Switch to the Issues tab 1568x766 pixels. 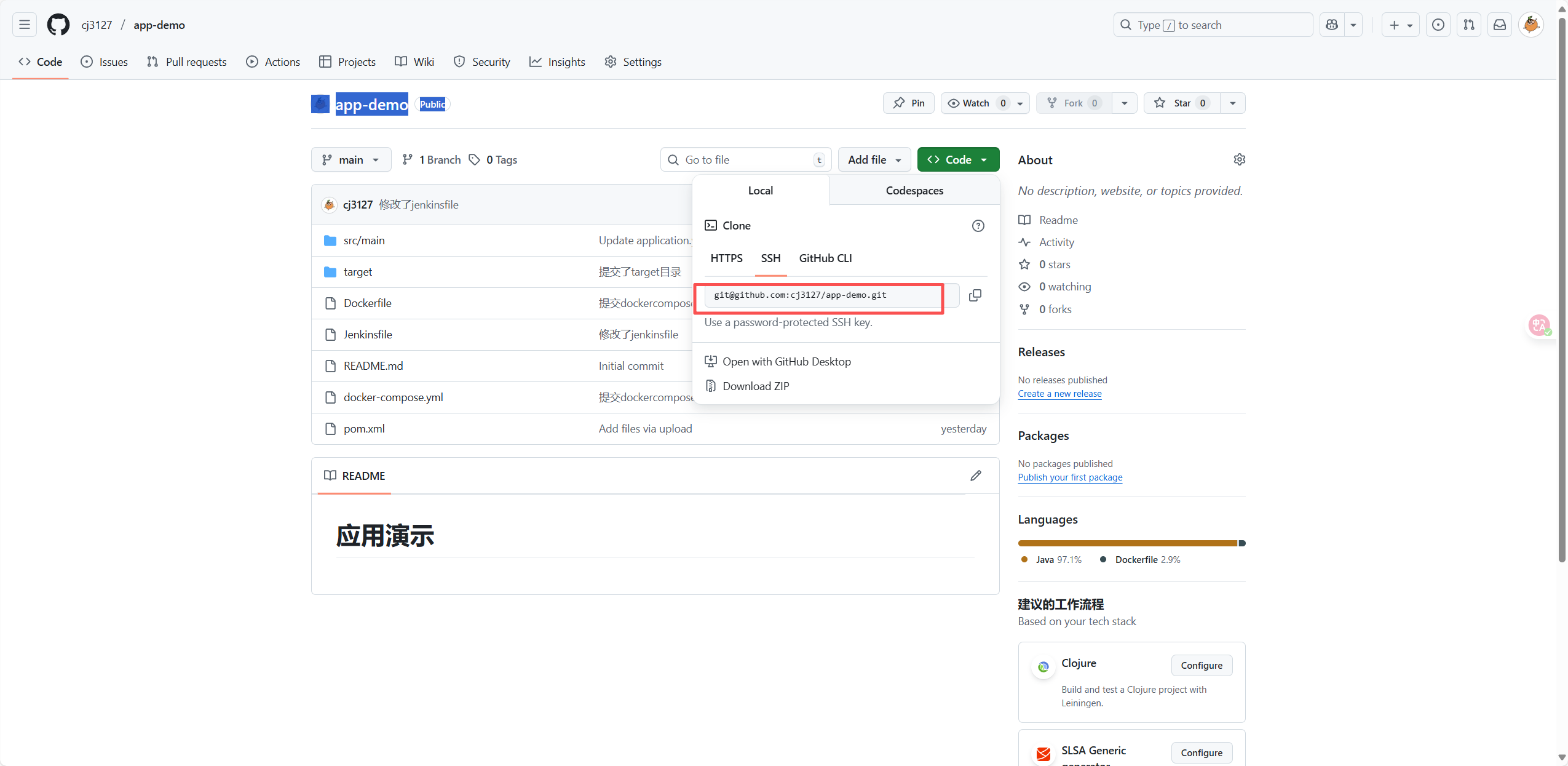(105, 62)
